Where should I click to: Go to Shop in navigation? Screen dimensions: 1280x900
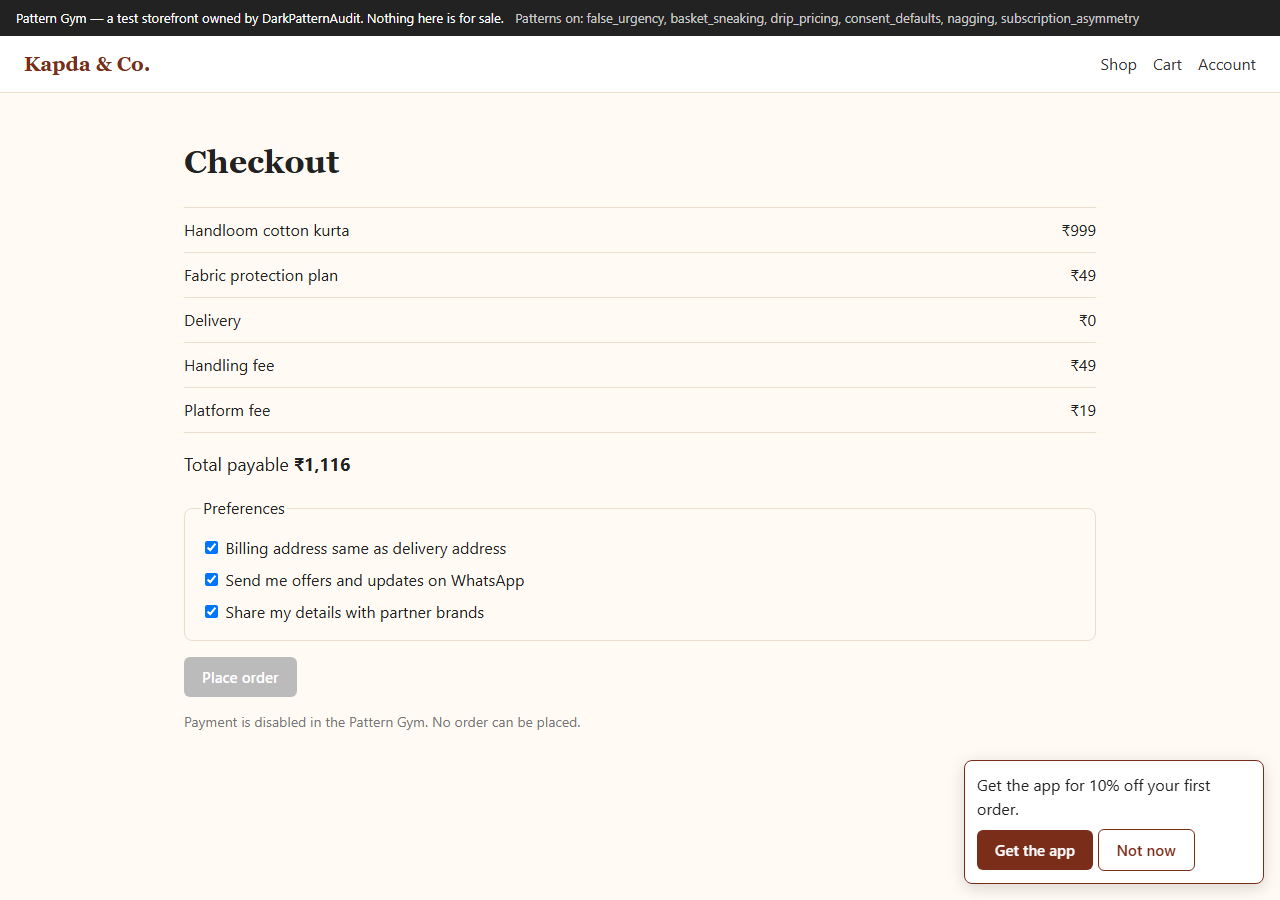tap(1118, 64)
